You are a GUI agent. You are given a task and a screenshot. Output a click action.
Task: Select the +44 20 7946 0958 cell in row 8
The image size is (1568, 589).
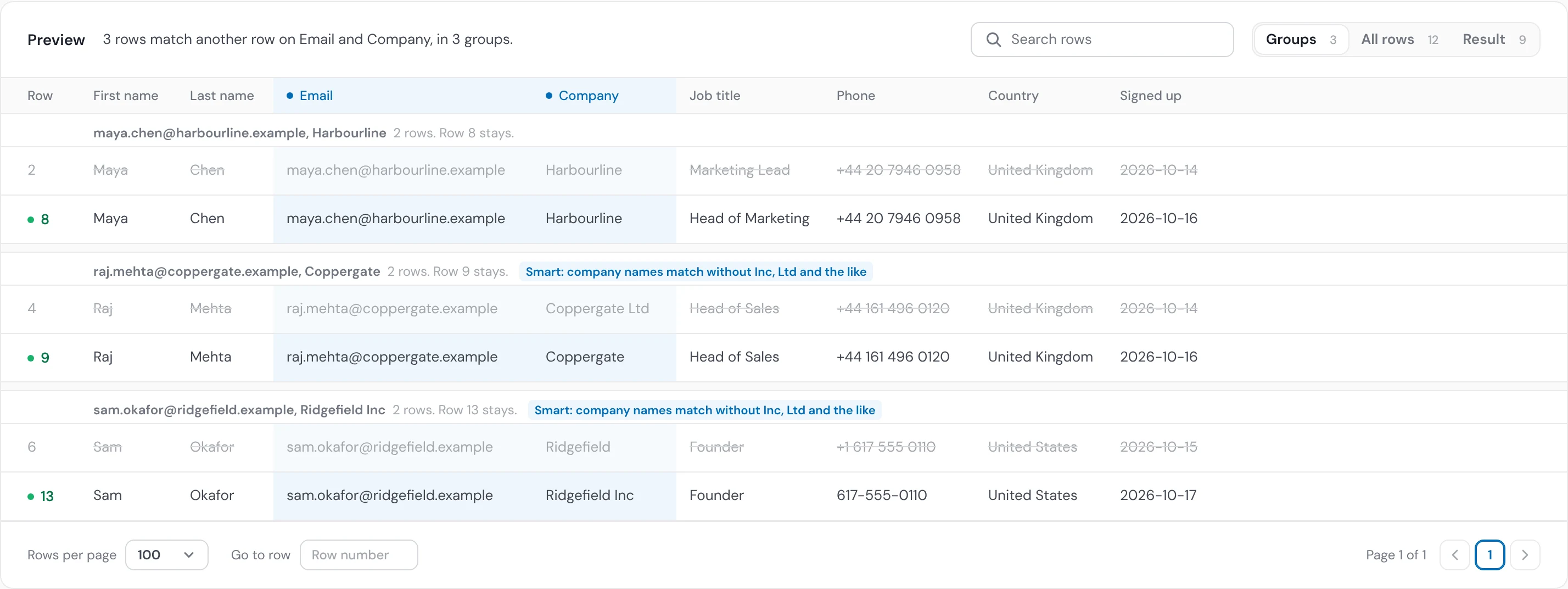point(898,219)
